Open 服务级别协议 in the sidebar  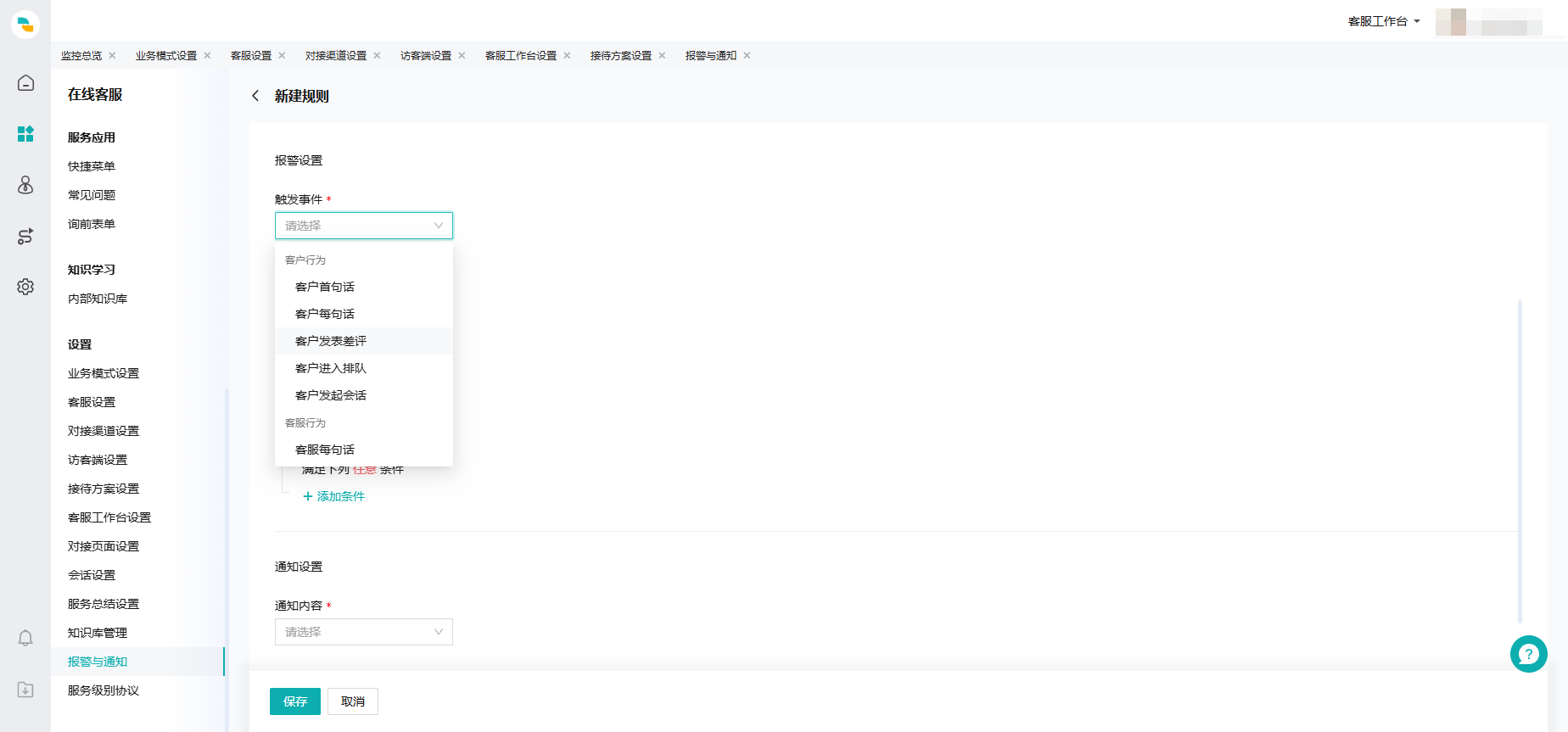coord(104,690)
